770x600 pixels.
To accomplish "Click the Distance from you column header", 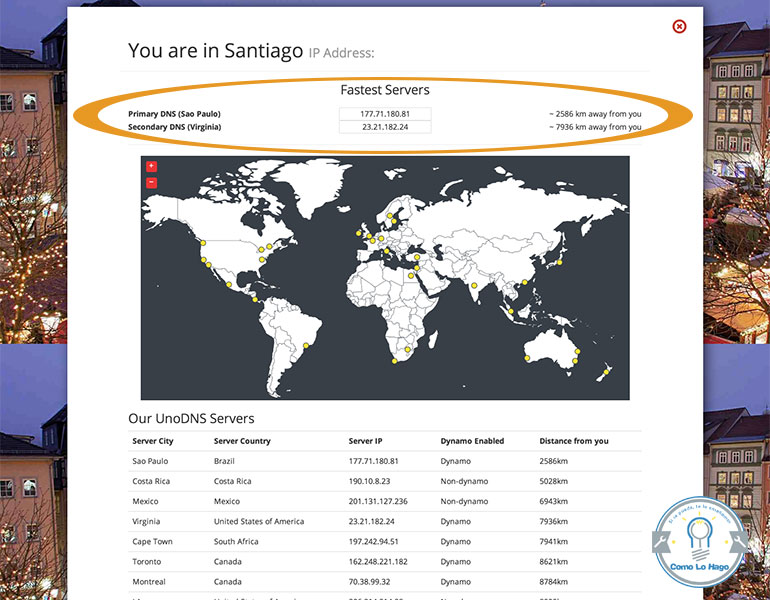I will point(573,441).
